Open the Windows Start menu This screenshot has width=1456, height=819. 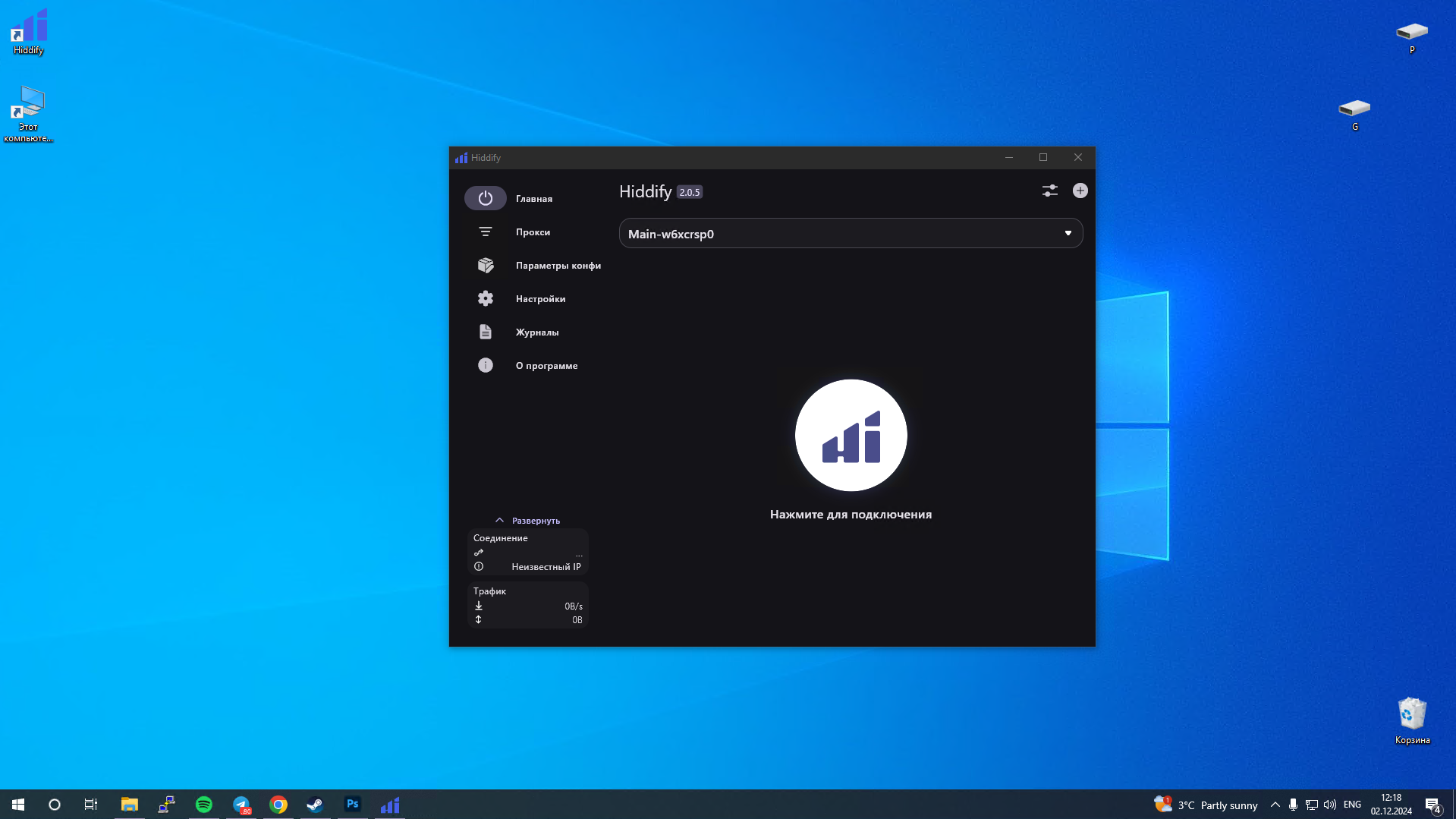click(x=18, y=805)
